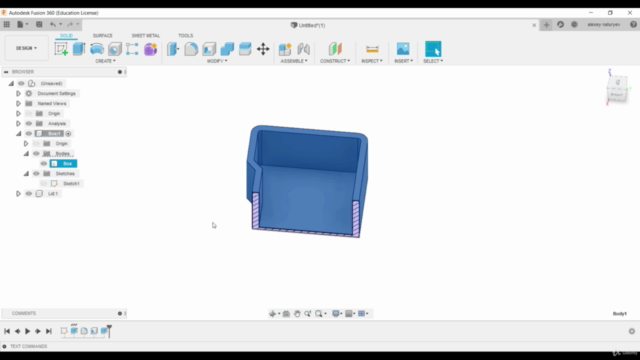Click the Look At tool
Image resolution: width=640 pixels, height=360 pixels.
(286, 313)
